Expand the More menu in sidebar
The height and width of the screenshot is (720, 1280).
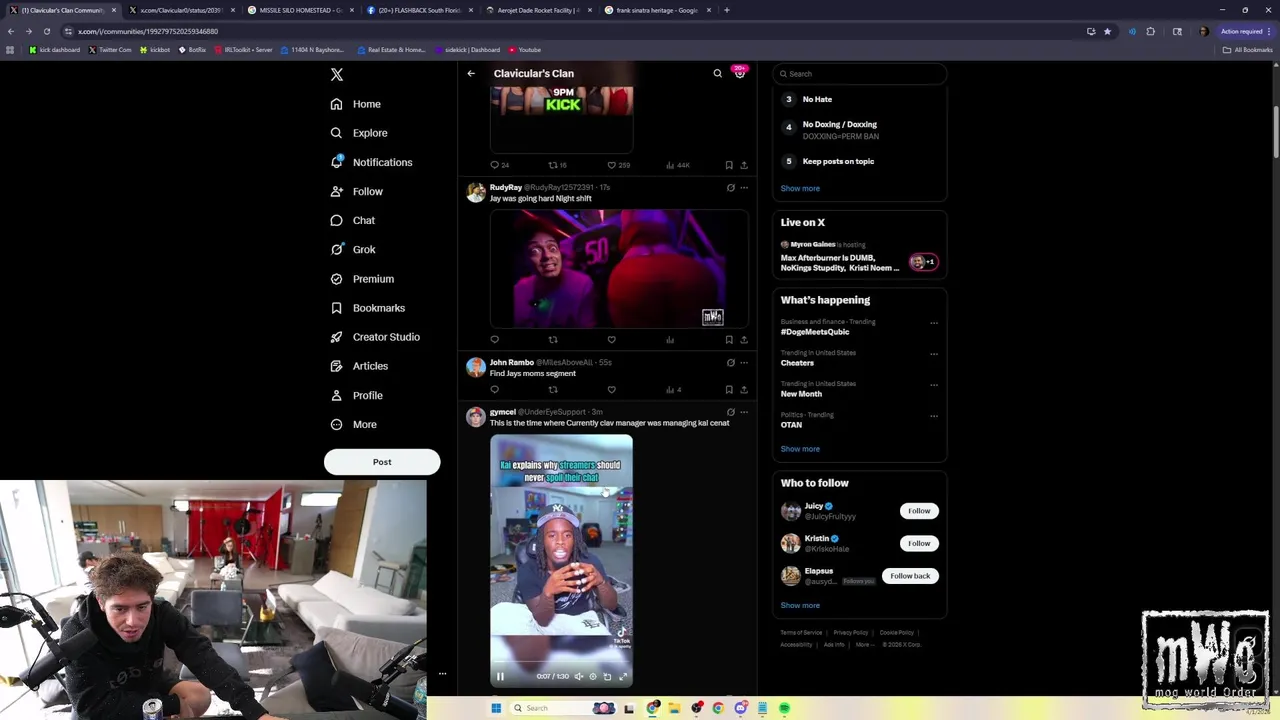click(353, 424)
